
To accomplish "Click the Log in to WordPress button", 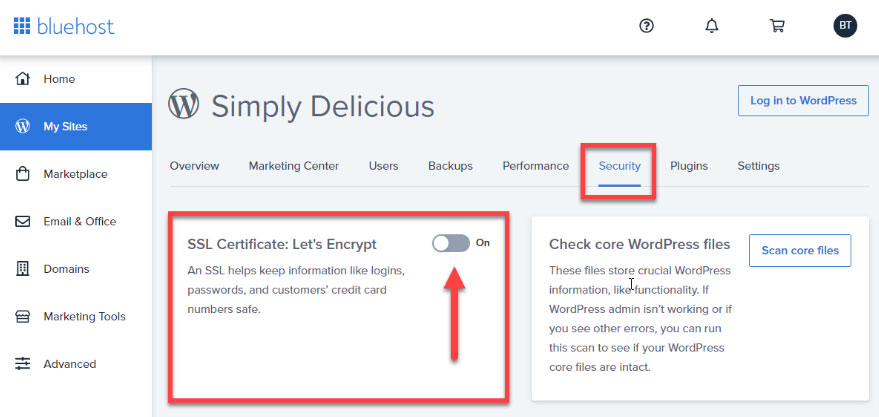I will [803, 101].
